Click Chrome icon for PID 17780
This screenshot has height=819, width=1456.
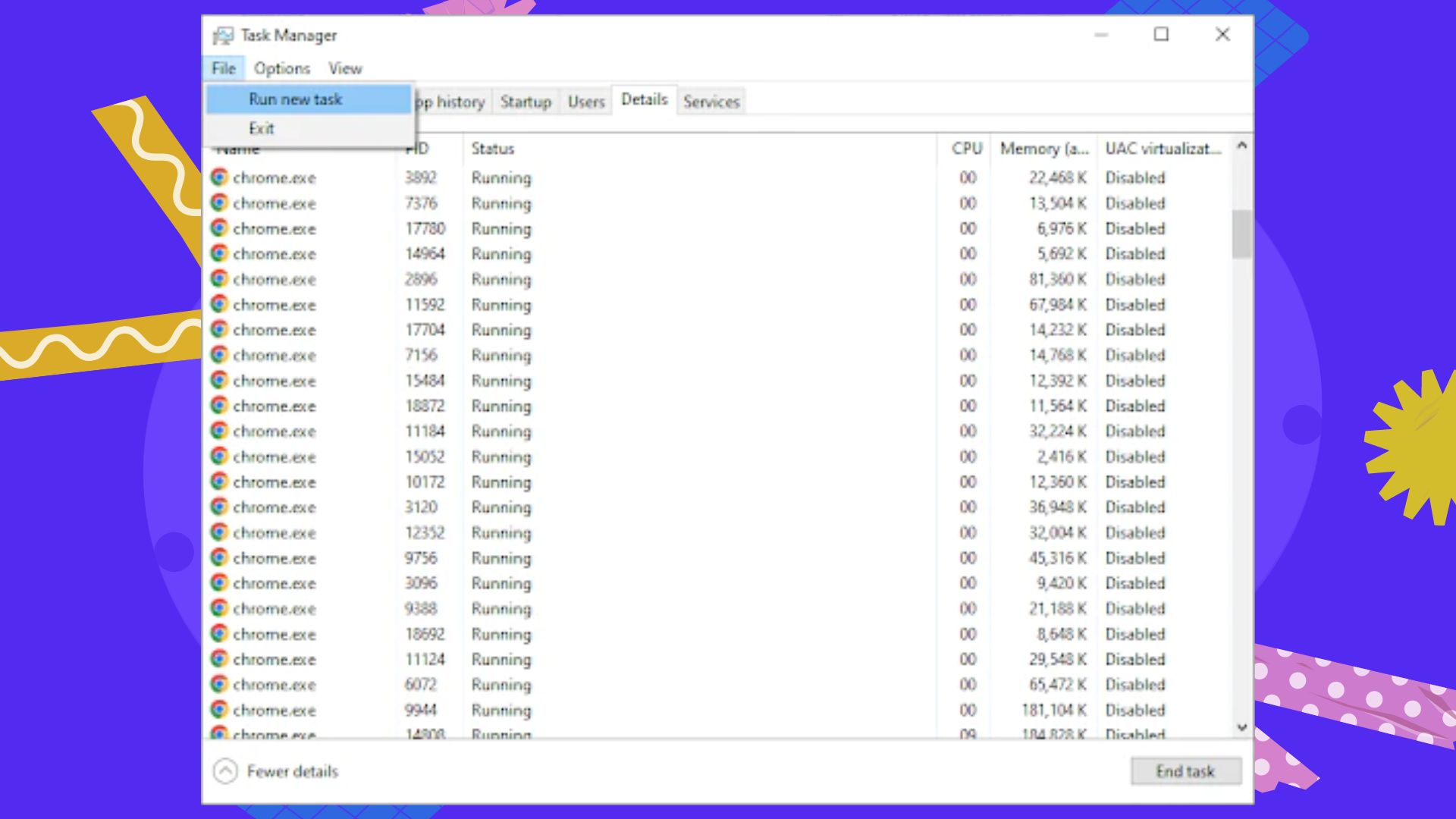(x=219, y=228)
